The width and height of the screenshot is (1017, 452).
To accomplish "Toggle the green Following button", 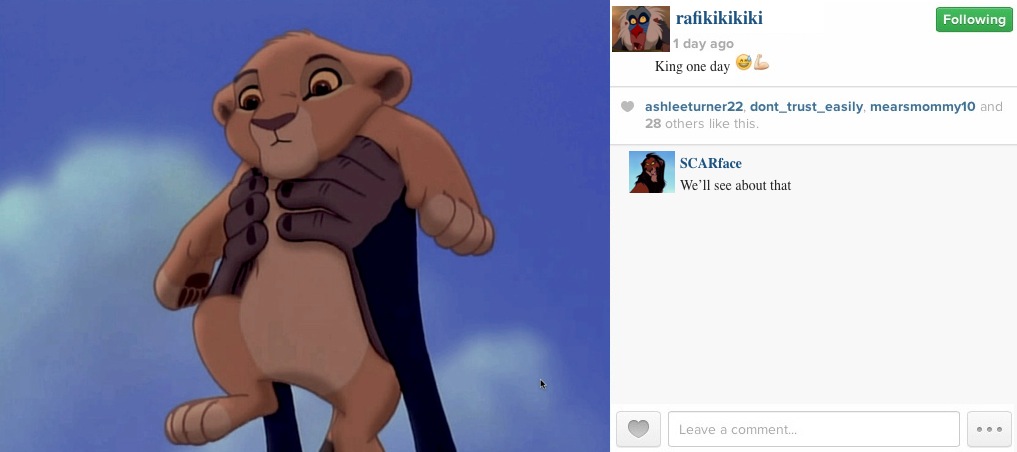I will click(x=974, y=19).
